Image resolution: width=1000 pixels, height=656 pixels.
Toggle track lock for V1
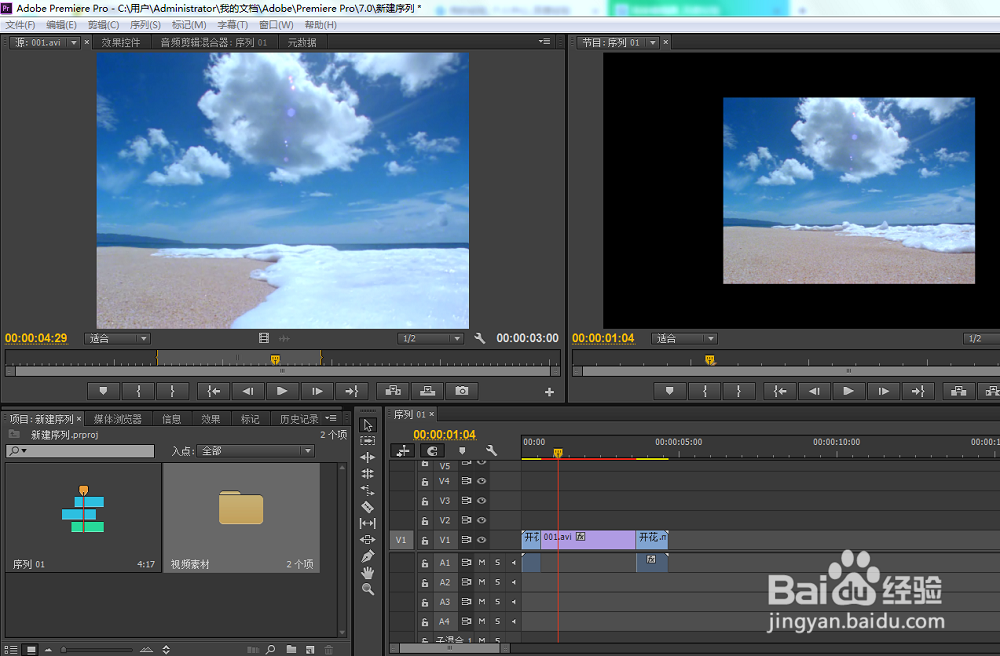coord(425,540)
